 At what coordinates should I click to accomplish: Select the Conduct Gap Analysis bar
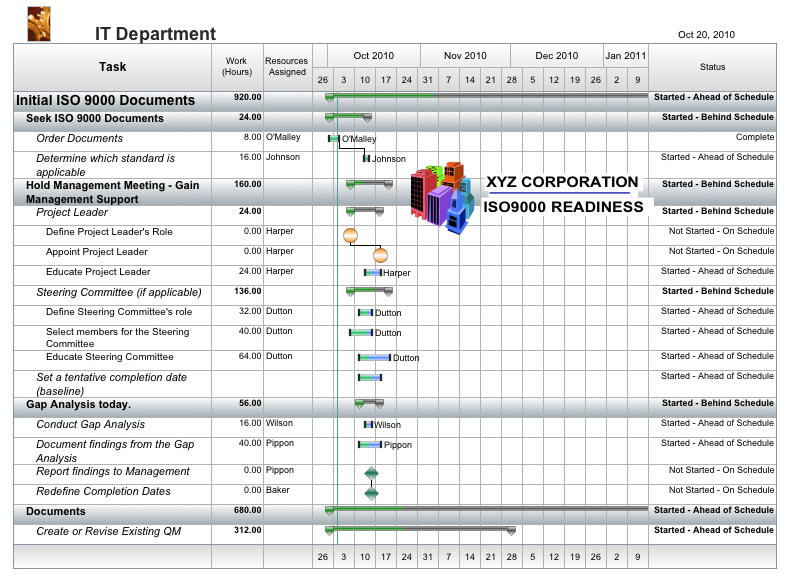[368, 425]
